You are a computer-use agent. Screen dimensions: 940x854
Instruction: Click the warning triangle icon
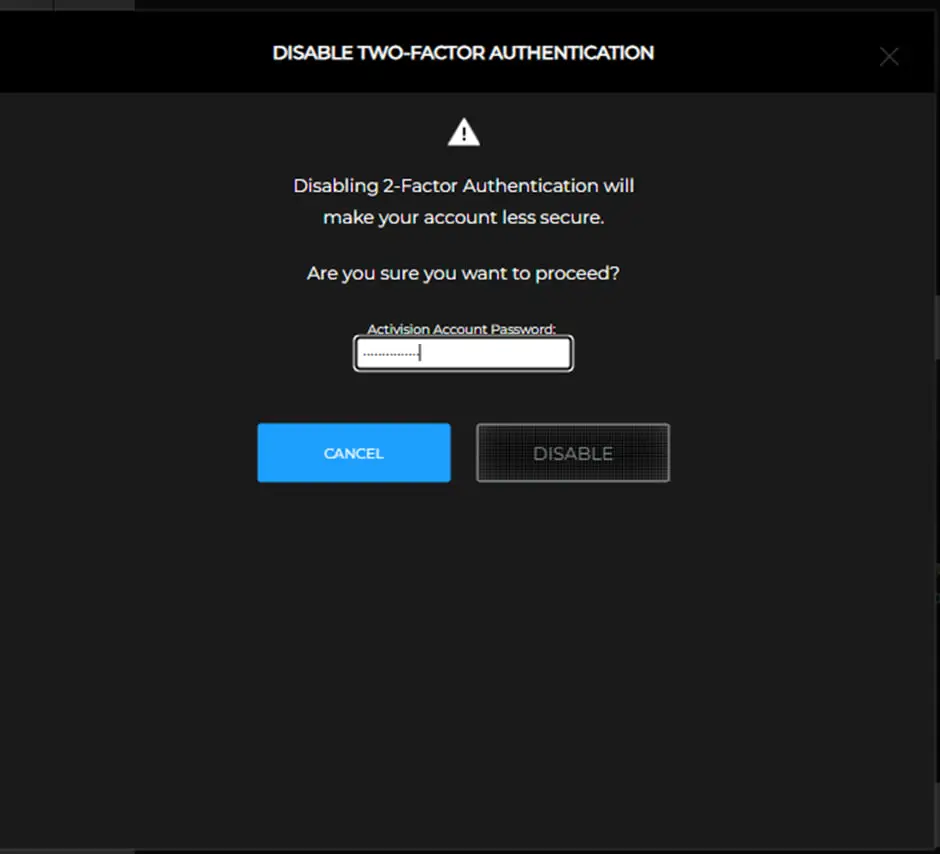click(463, 132)
